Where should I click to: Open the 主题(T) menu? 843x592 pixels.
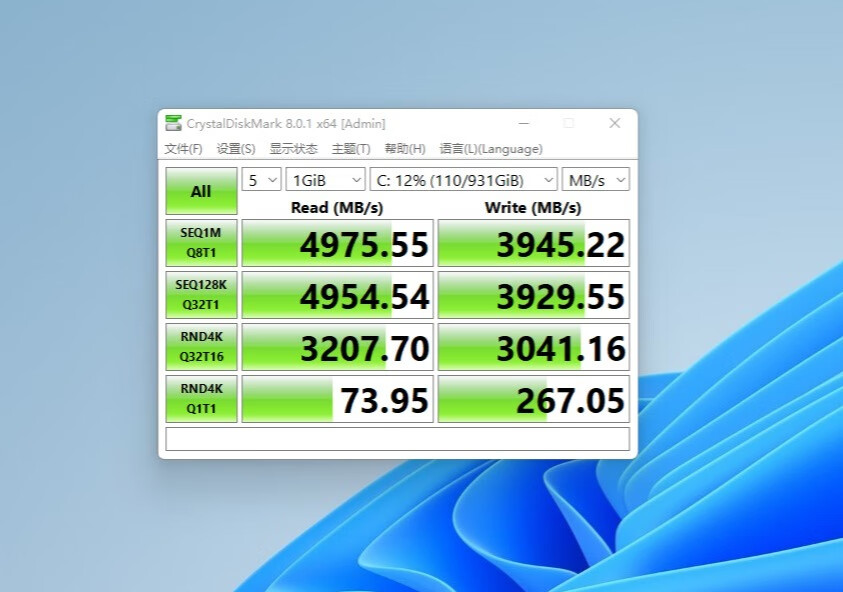coord(351,149)
